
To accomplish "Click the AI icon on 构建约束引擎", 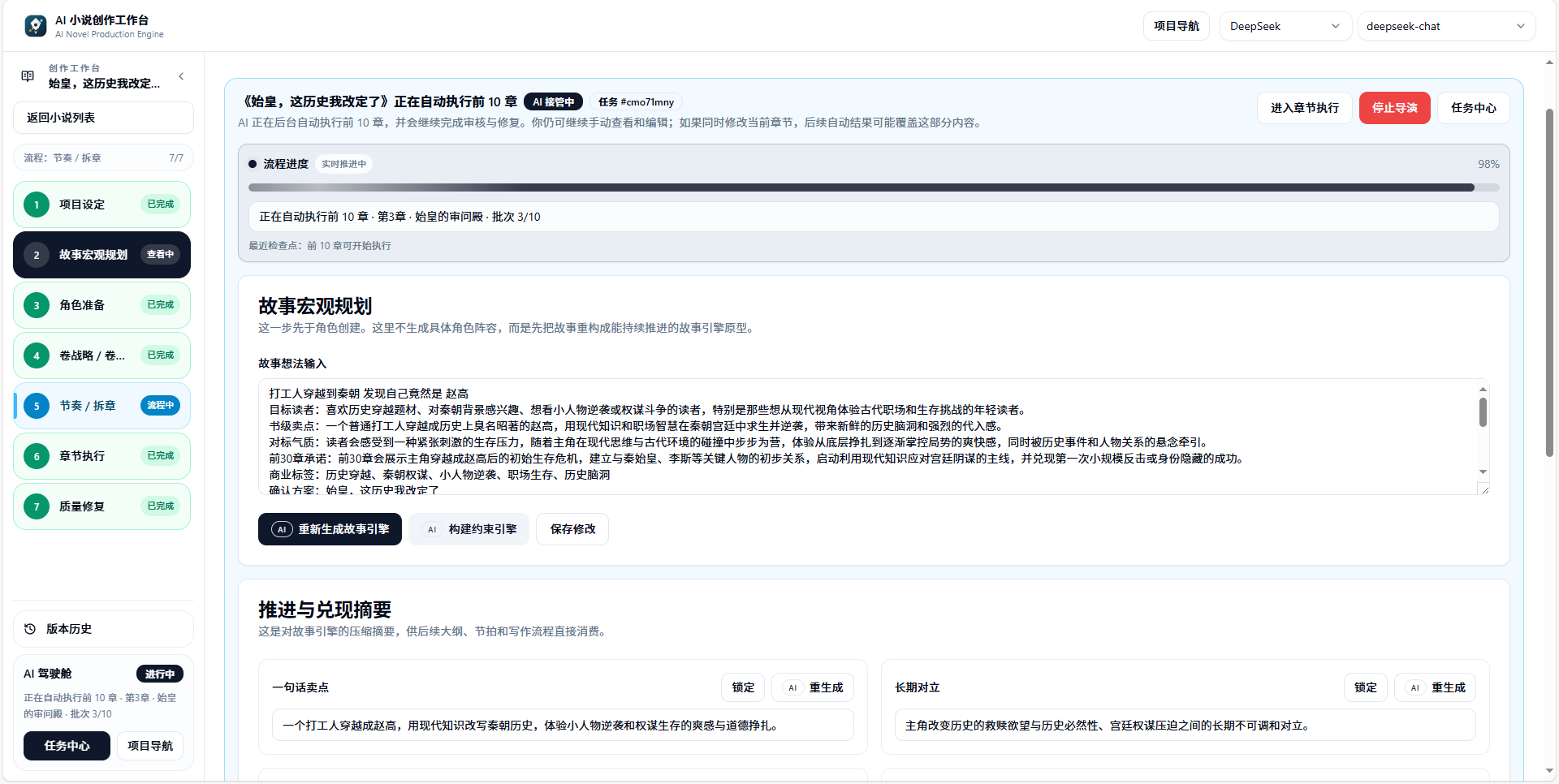I will click(432, 528).
